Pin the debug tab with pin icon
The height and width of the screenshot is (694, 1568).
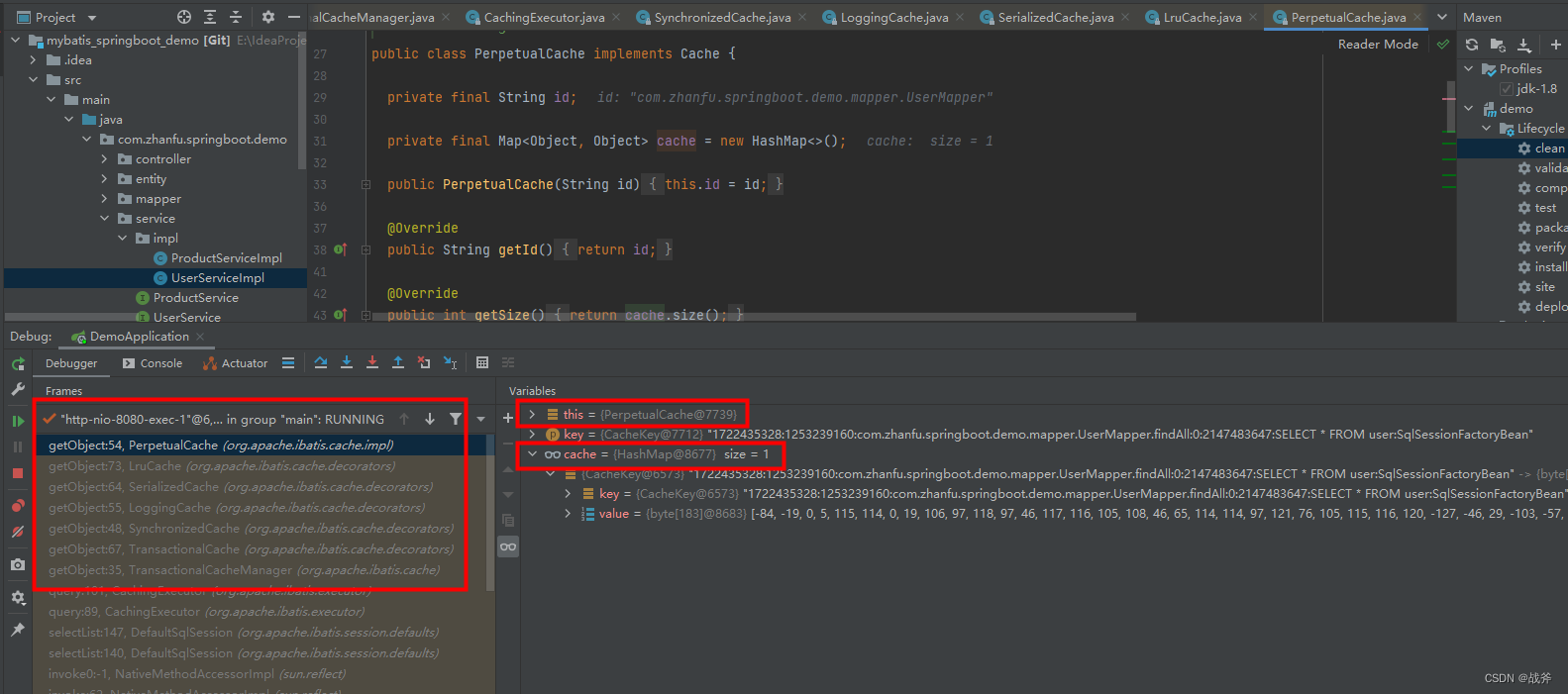click(18, 630)
